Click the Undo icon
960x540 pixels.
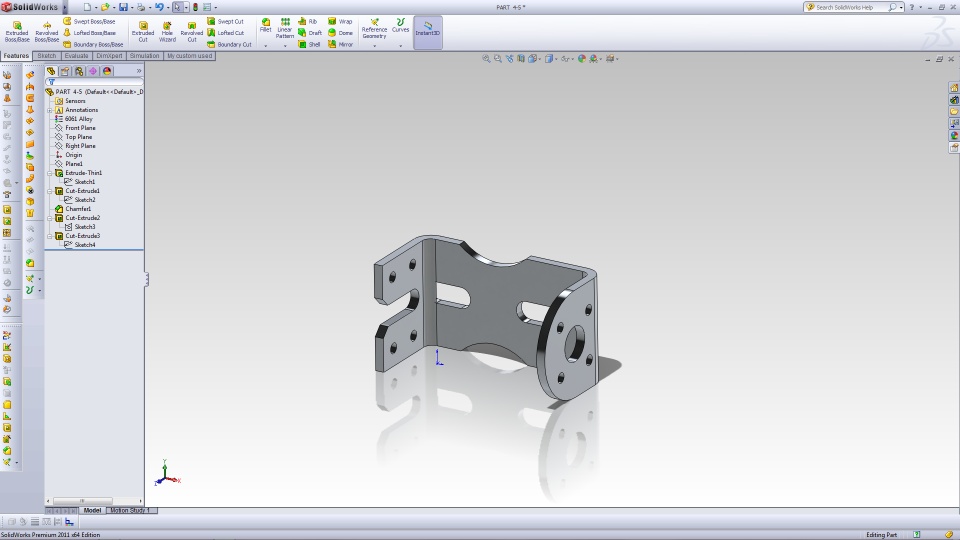point(159,7)
